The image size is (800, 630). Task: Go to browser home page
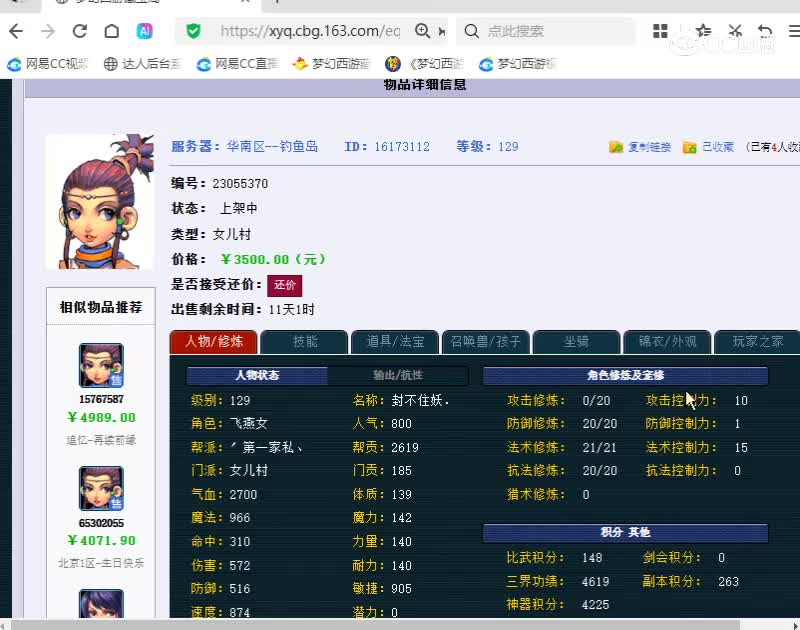(x=112, y=31)
